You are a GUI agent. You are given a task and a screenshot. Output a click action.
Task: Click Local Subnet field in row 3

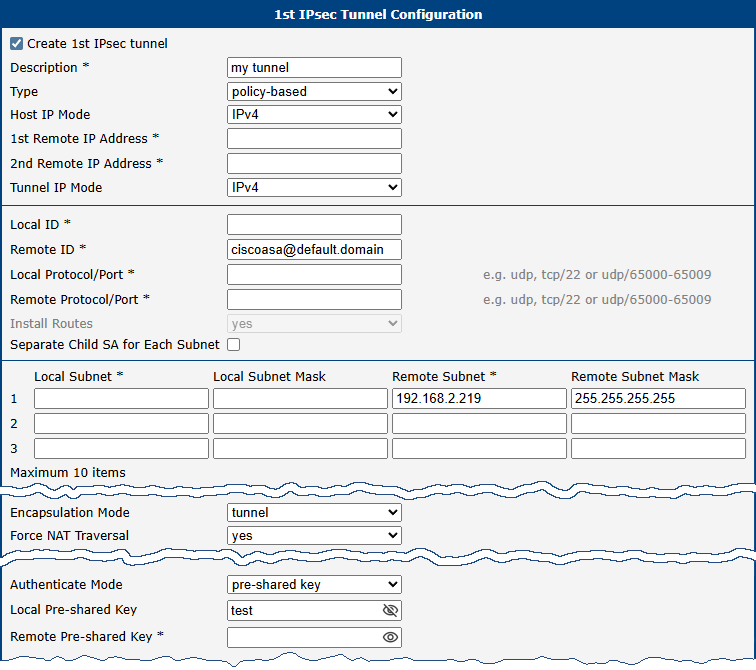(122, 449)
